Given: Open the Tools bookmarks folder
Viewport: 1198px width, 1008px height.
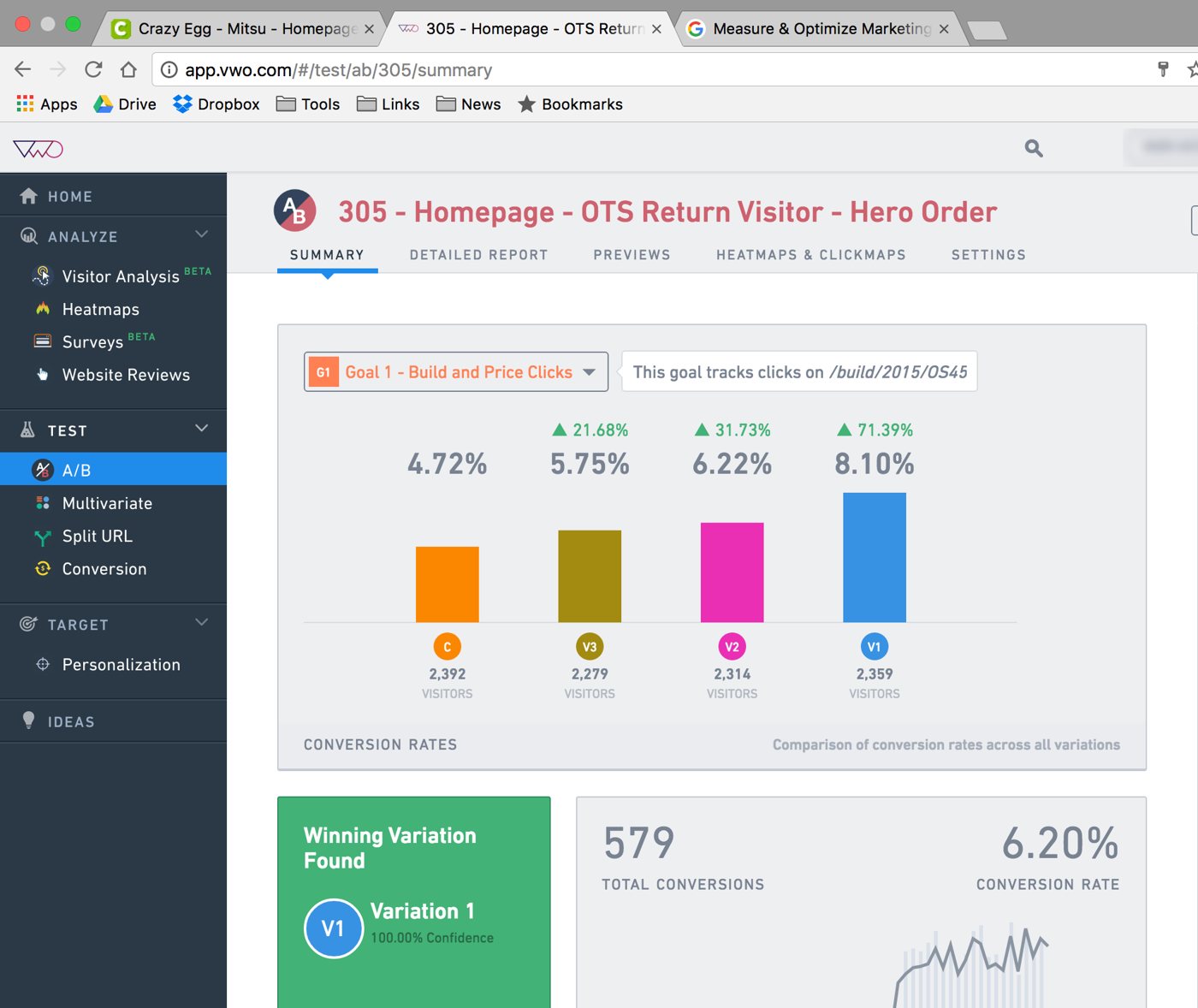Looking at the screenshot, I should [x=308, y=104].
